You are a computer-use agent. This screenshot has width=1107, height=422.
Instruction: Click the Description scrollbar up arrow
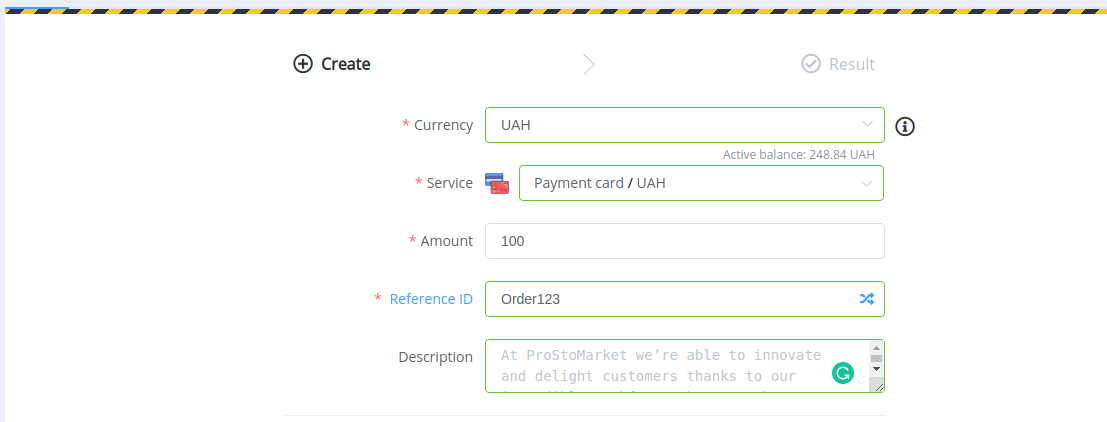click(876, 346)
